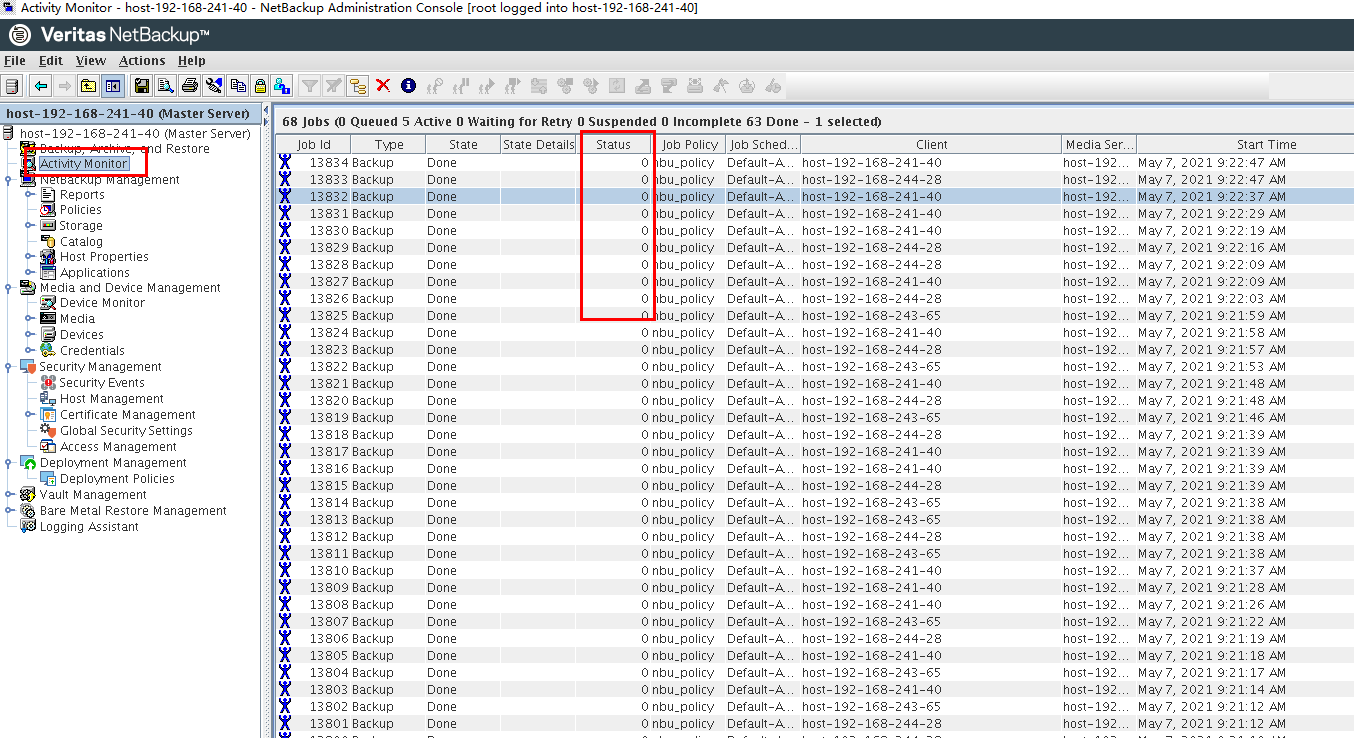Sort by the Status column header

(614, 145)
